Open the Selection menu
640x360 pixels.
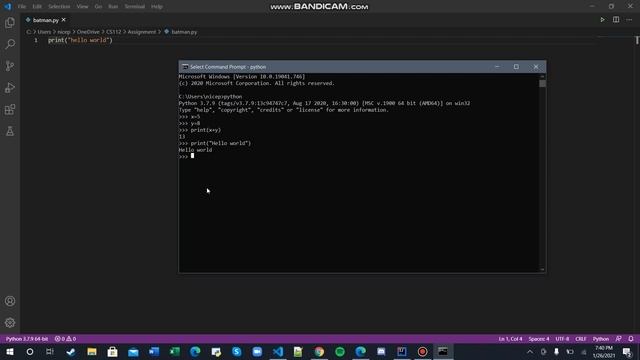(59, 7)
